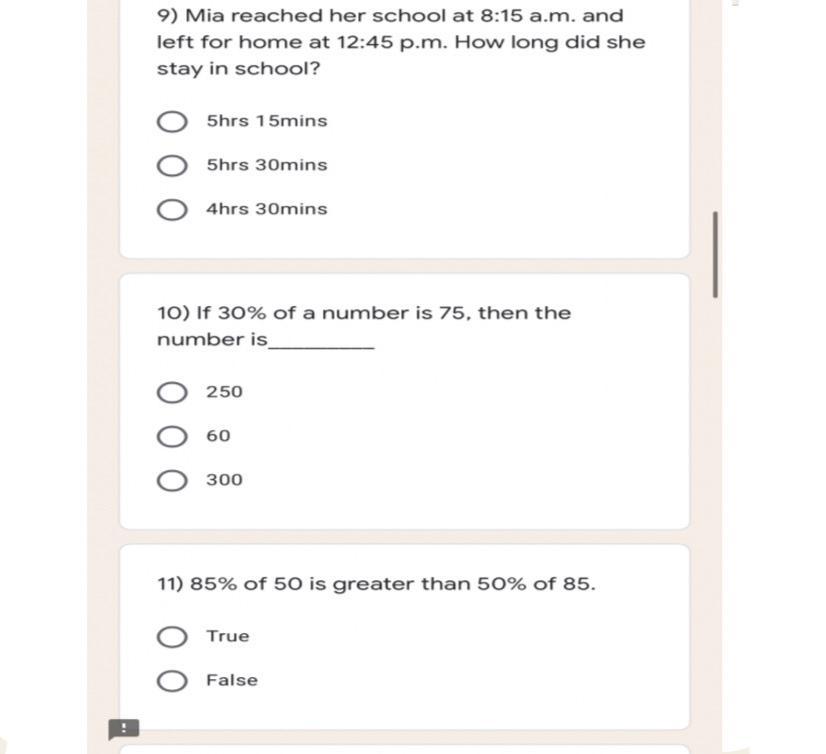The image size is (826, 754).
Task: Click the '5hrs 15mins' label text
Action: (x=267, y=121)
